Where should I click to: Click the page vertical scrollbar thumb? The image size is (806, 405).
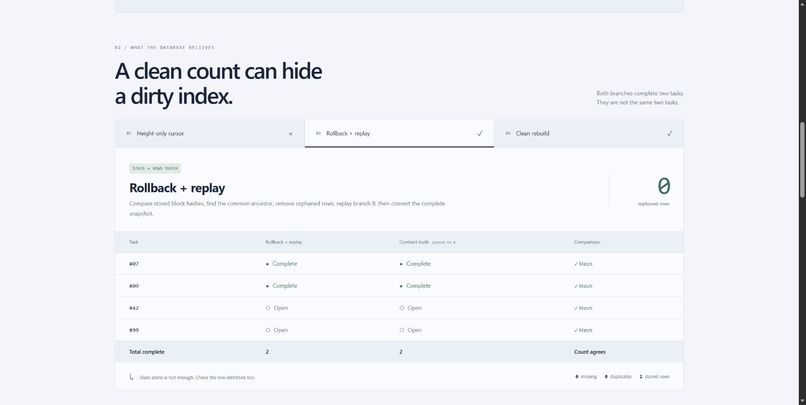(802, 159)
